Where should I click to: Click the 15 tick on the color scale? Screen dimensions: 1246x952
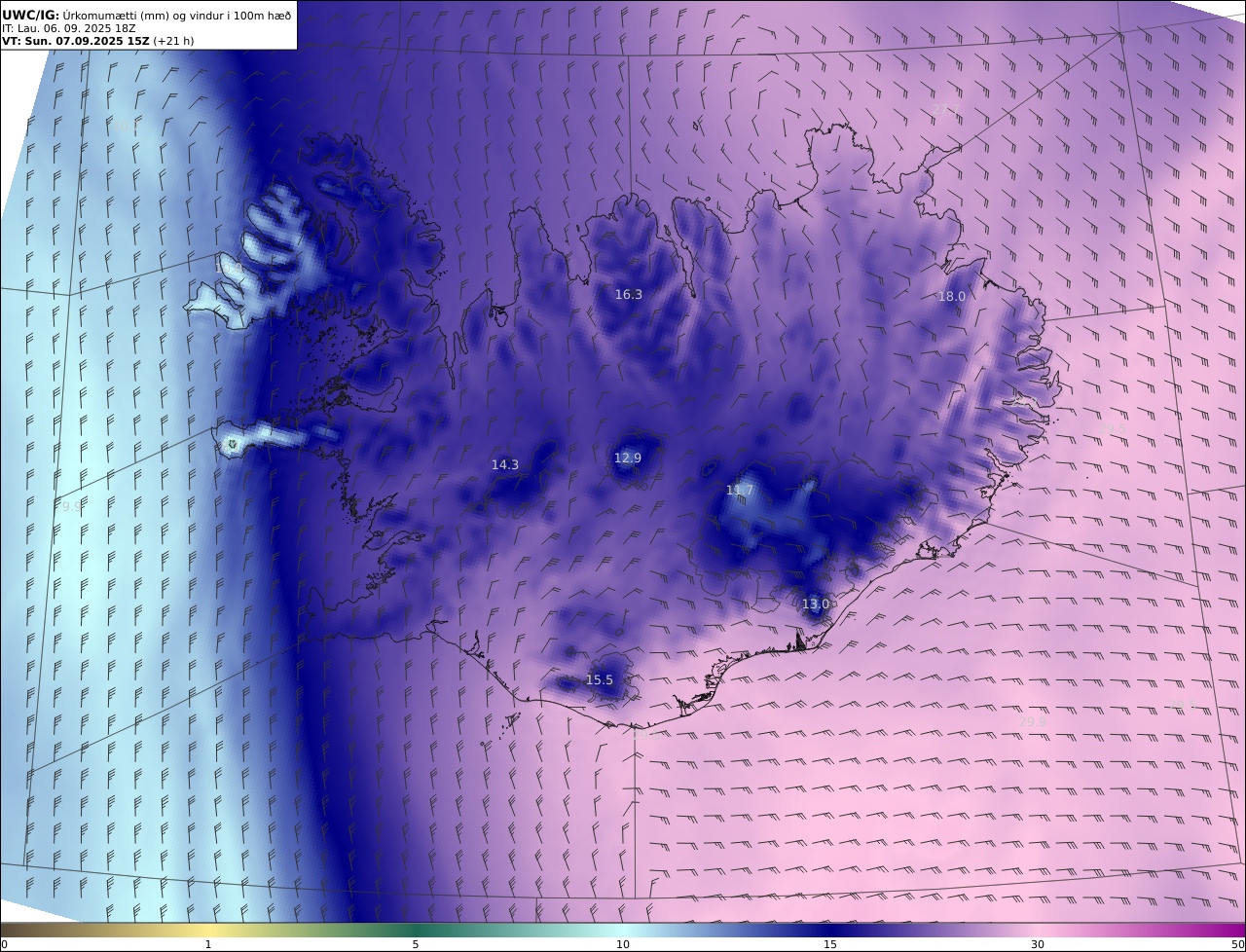(830, 944)
